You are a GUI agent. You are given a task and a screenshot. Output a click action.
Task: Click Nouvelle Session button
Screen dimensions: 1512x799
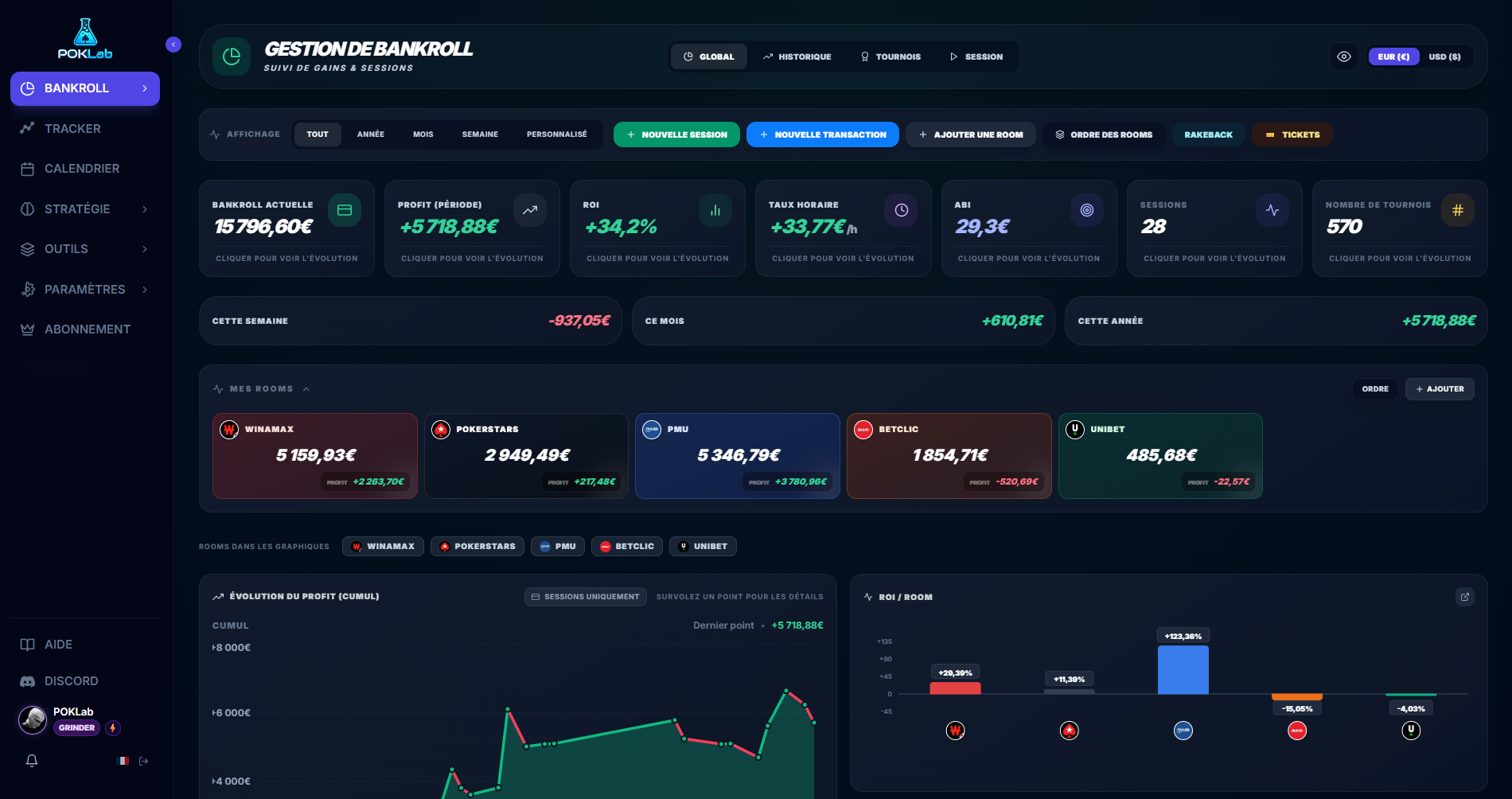676,134
